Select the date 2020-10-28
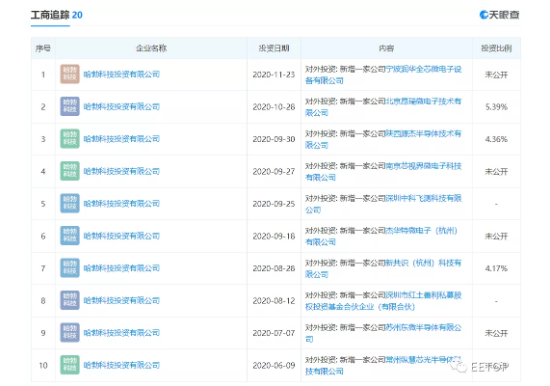 point(274,107)
